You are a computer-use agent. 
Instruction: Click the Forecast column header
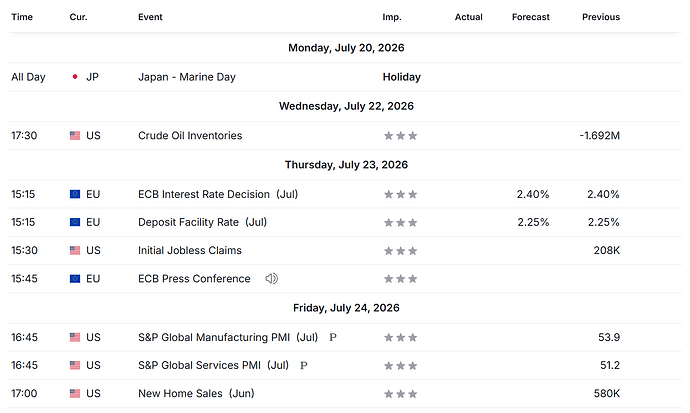[x=531, y=17]
